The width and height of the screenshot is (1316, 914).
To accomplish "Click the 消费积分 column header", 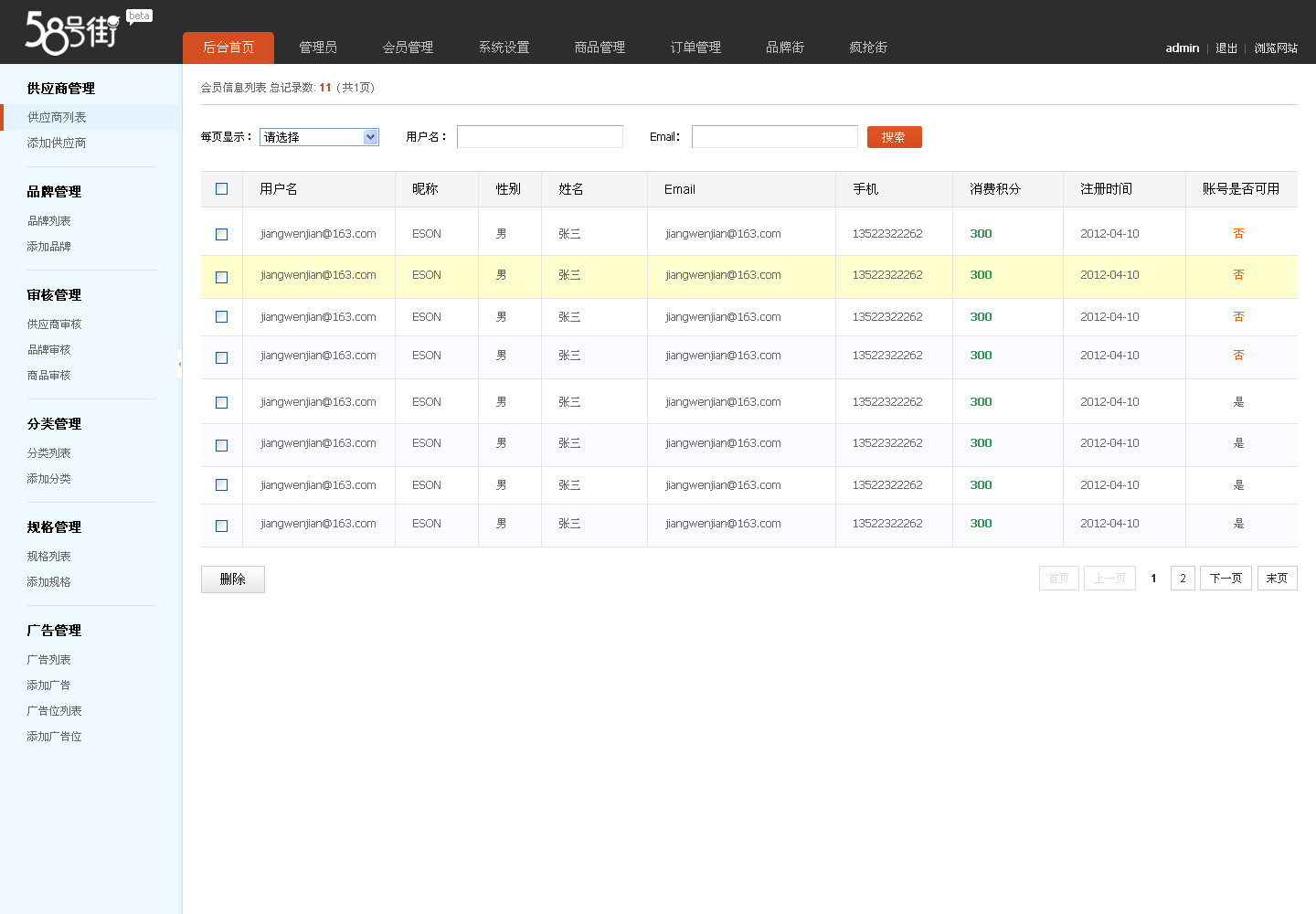I will pyautogui.click(x=995, y=189).
